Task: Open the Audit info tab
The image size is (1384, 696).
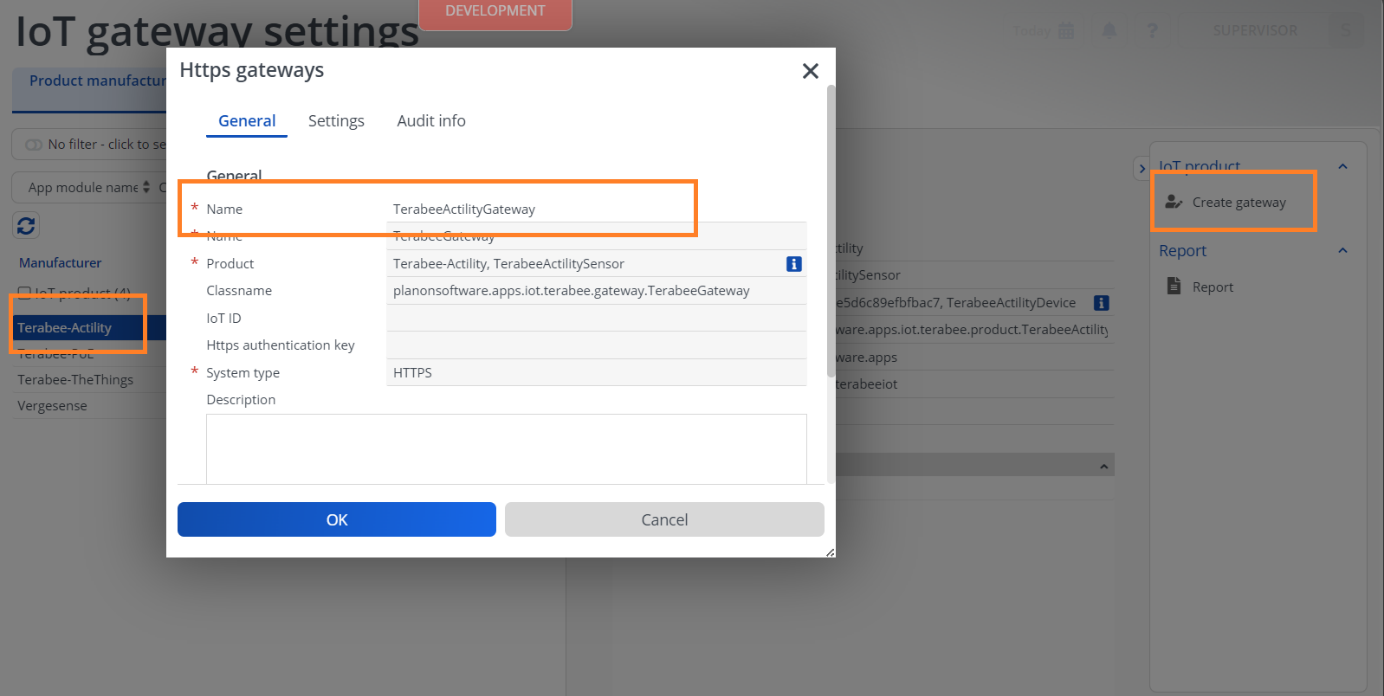Action: point(431,121)
